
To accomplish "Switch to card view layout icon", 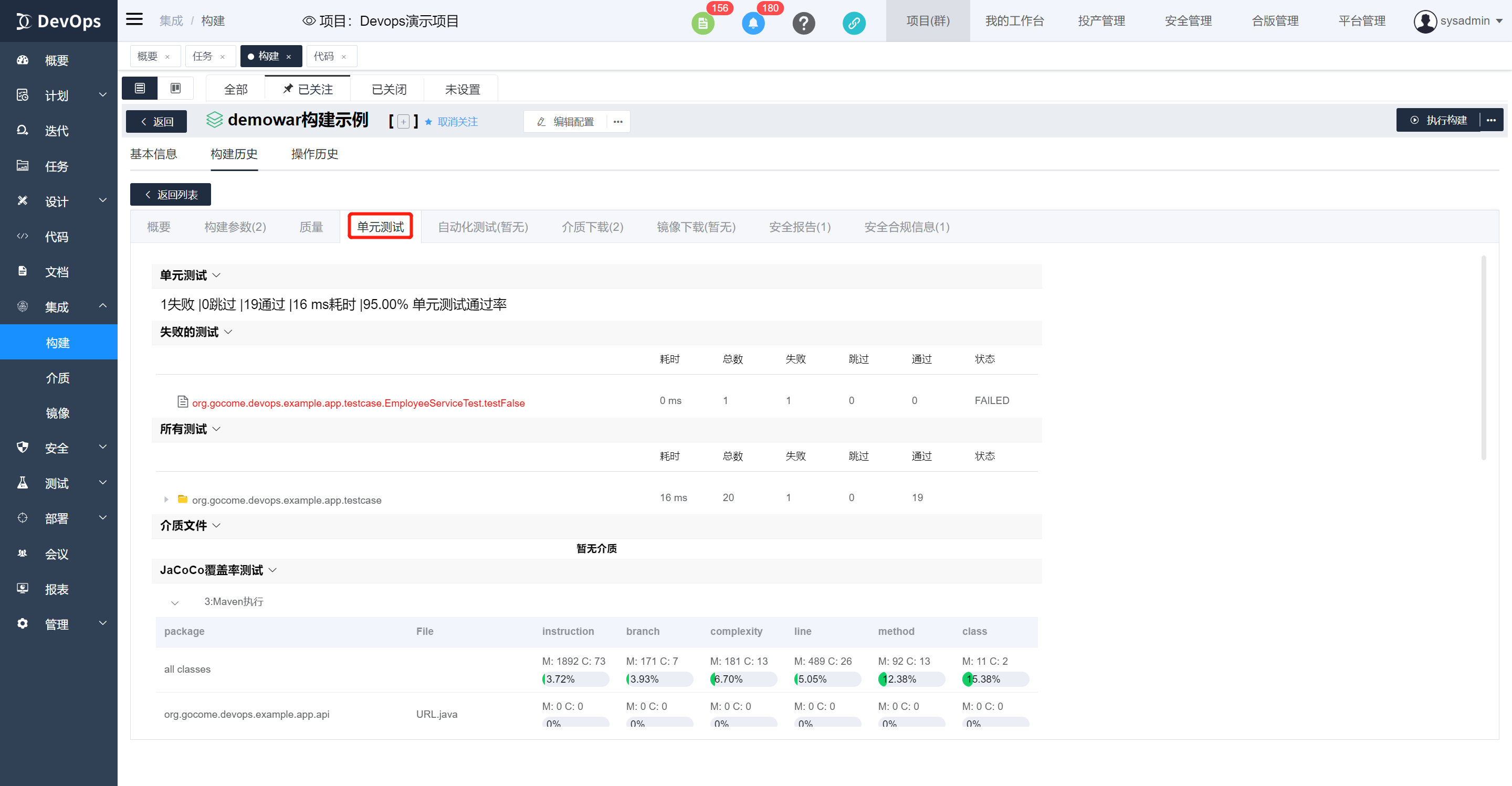I will click(x=175, y=88).
